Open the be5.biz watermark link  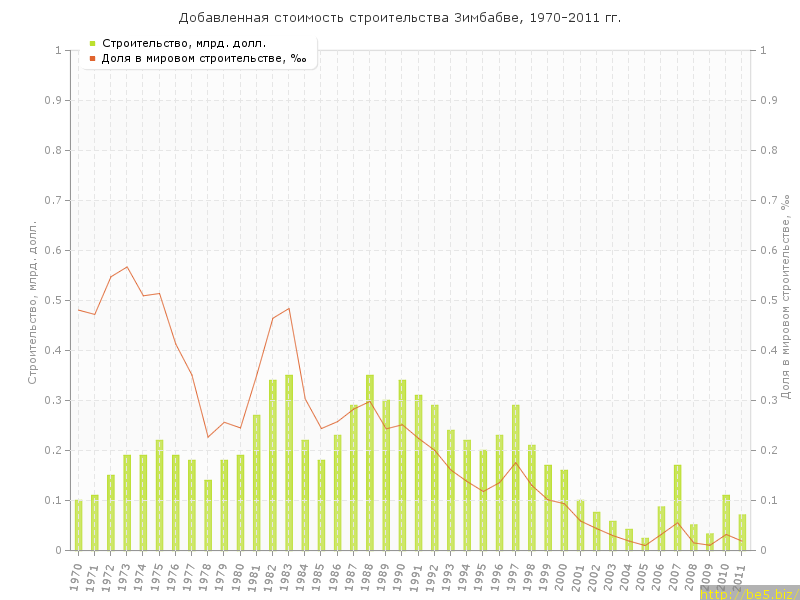(749, 594)
